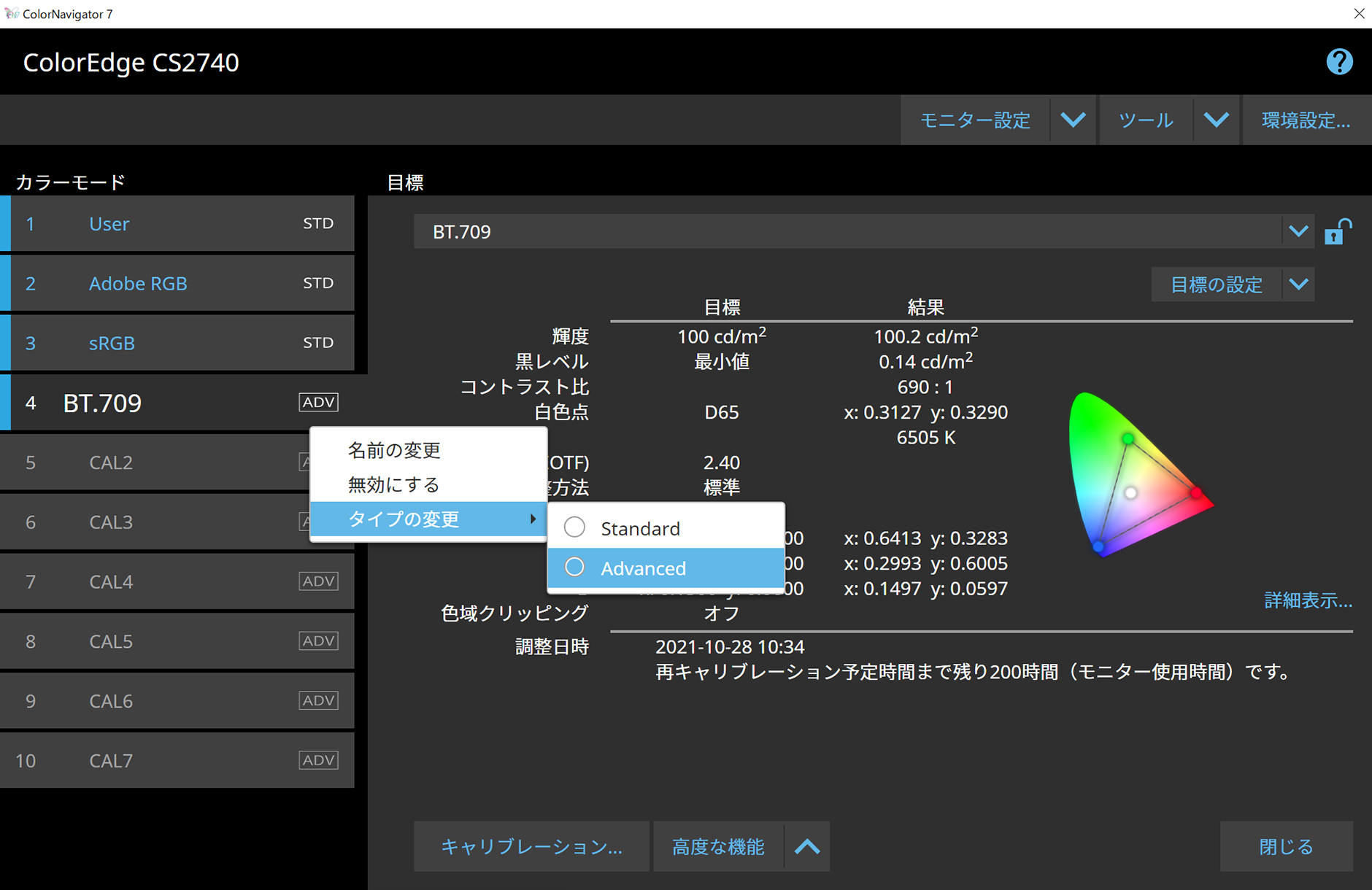
Task: Click the ColorNavigator 7 title bar icon
Action: tap(11, 14)
